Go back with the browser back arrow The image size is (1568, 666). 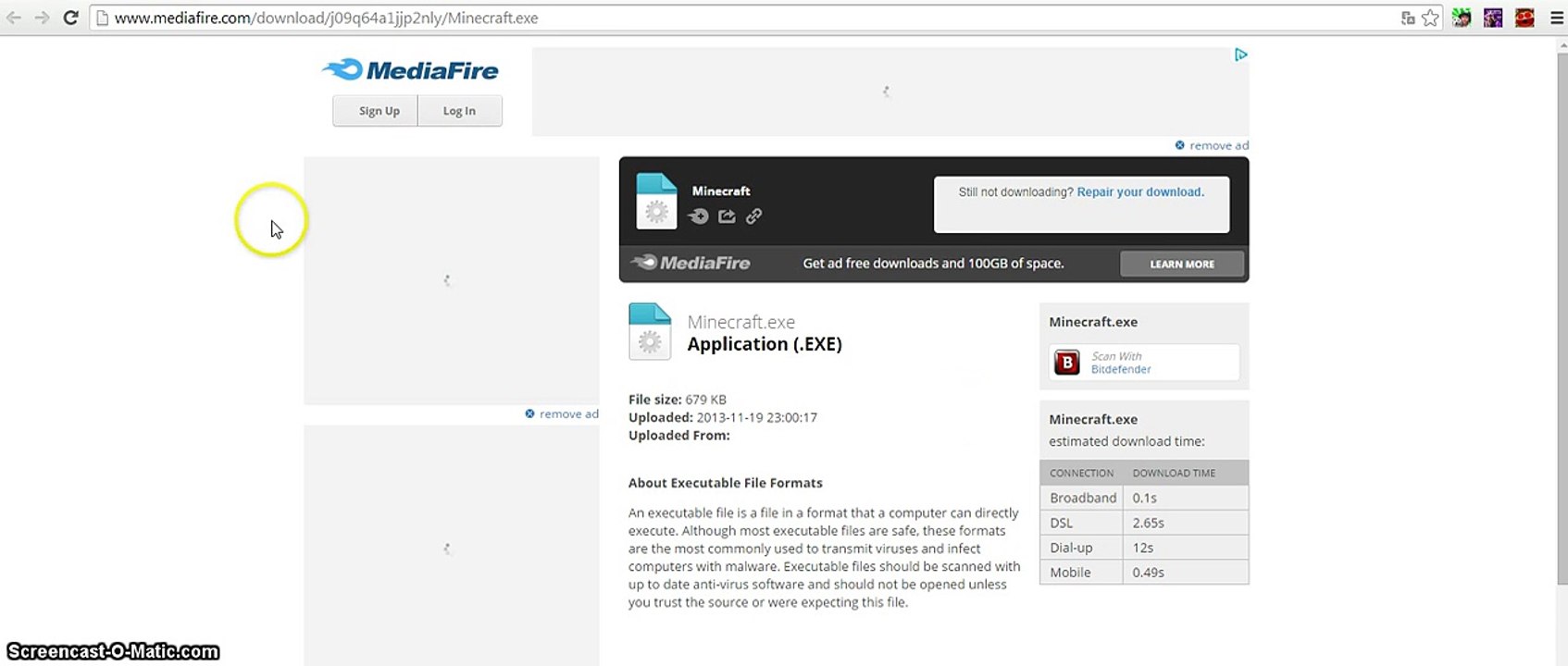(x=14, y=18)
